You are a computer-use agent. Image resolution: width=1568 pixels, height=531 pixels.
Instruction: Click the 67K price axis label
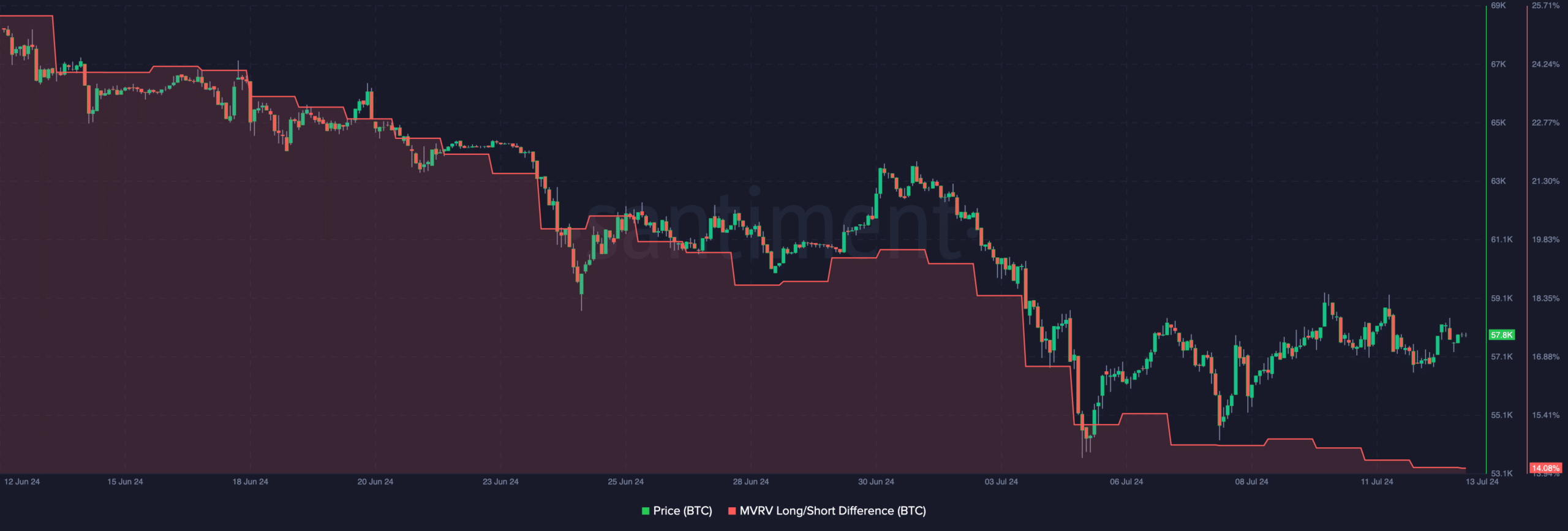pyautogui.click(x=1498, y=64)
